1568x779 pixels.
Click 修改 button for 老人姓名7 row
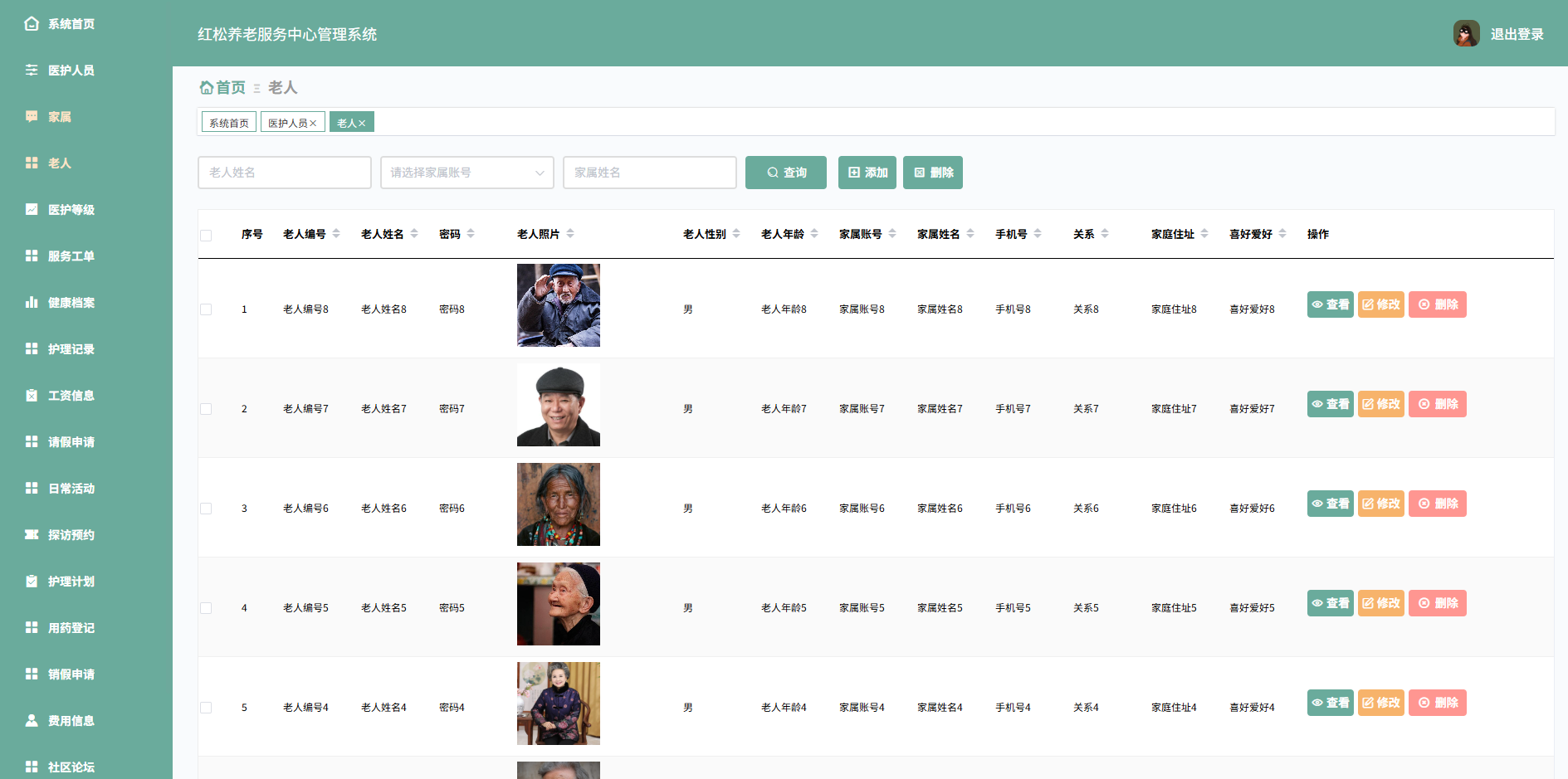[1380, 404]
